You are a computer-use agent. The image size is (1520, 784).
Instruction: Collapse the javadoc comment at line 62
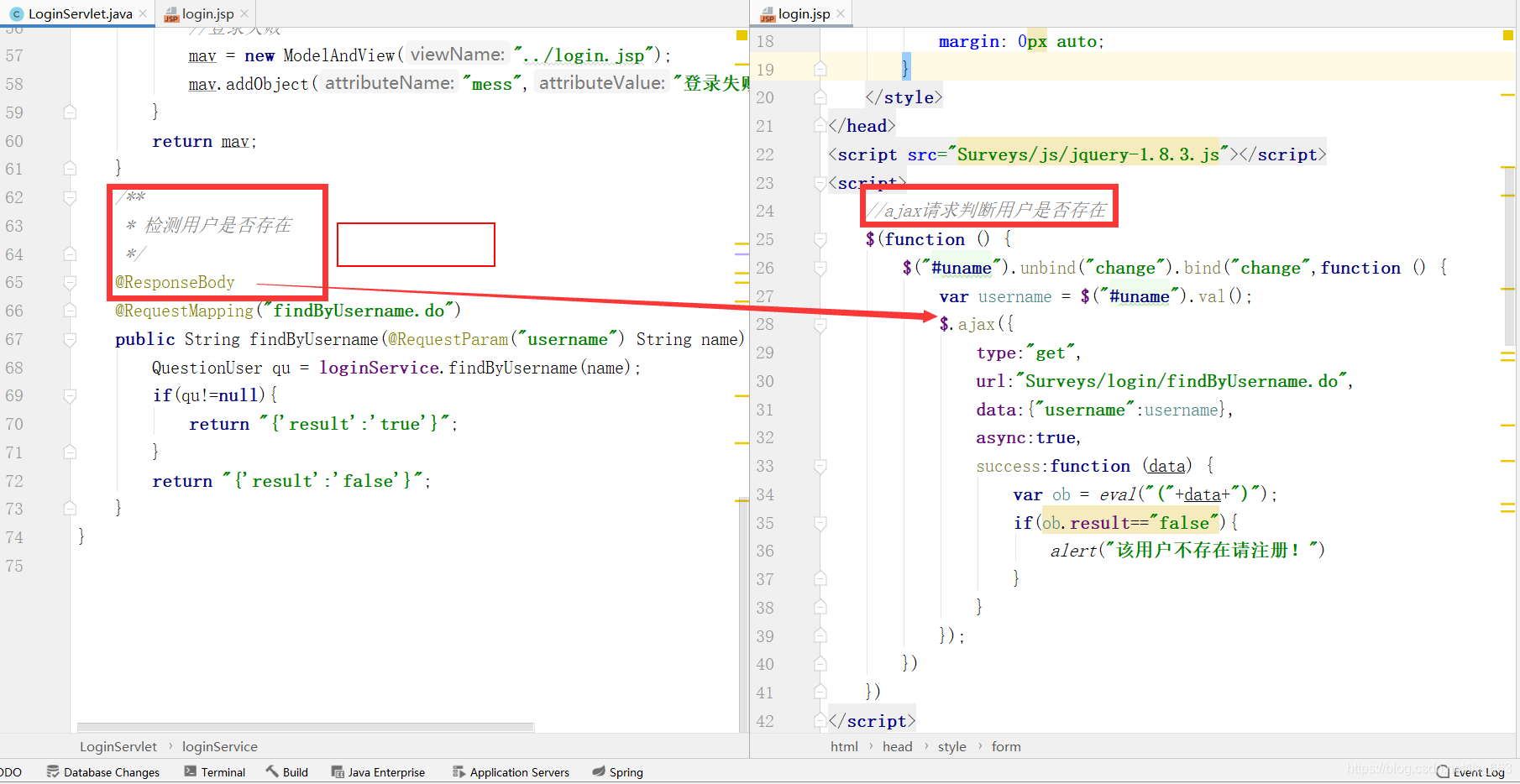pyautogui.click(x=71, y=198)
